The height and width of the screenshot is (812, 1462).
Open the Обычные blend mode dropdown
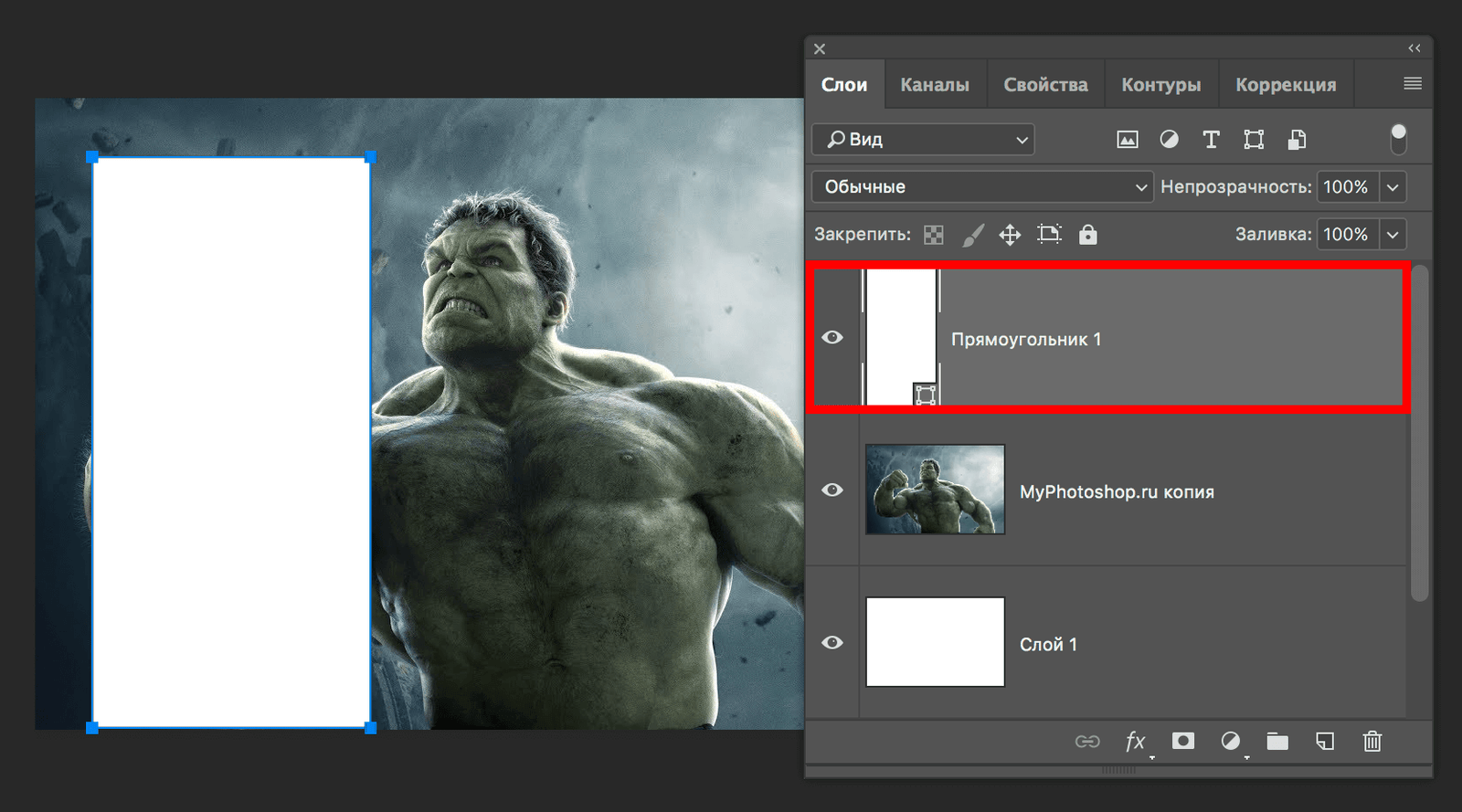click(981, 187)
